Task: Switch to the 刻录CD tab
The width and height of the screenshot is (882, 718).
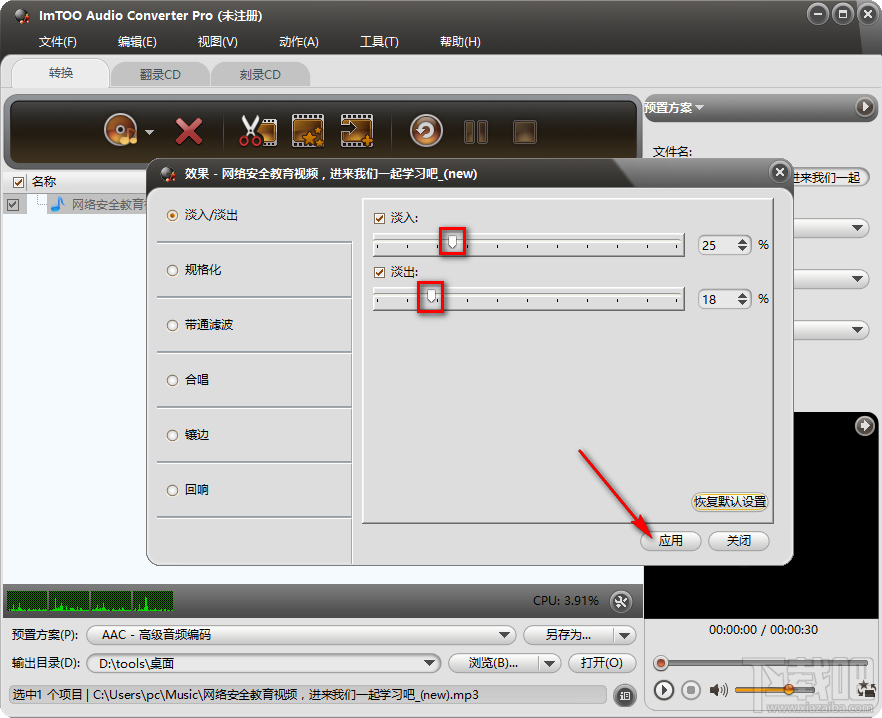Action: (261, 73)
